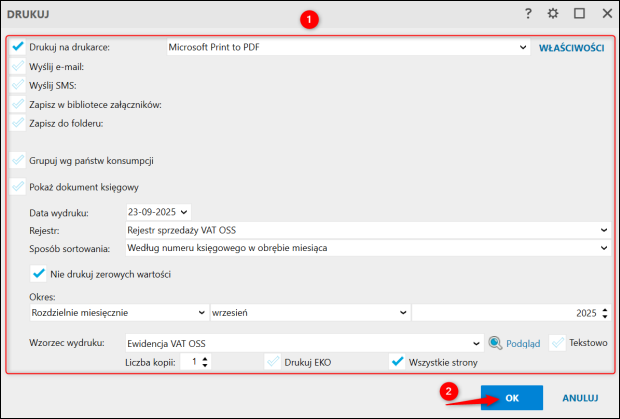Enable Wyślij e-mail checkbox
This screenshot has width=620, height=419.
17,66
